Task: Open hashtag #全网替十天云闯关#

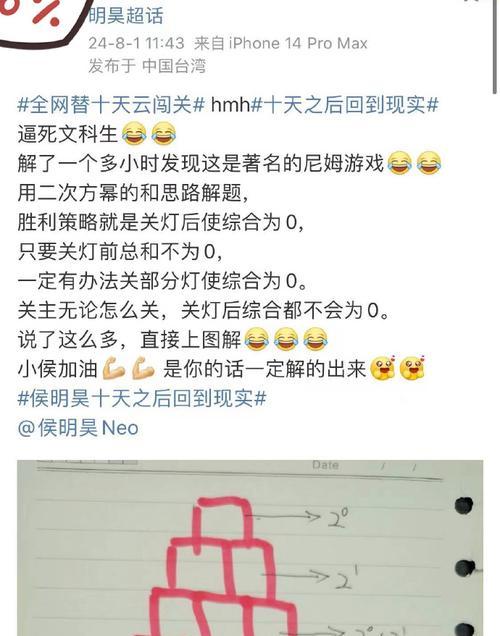Action: tap(111, 105)
